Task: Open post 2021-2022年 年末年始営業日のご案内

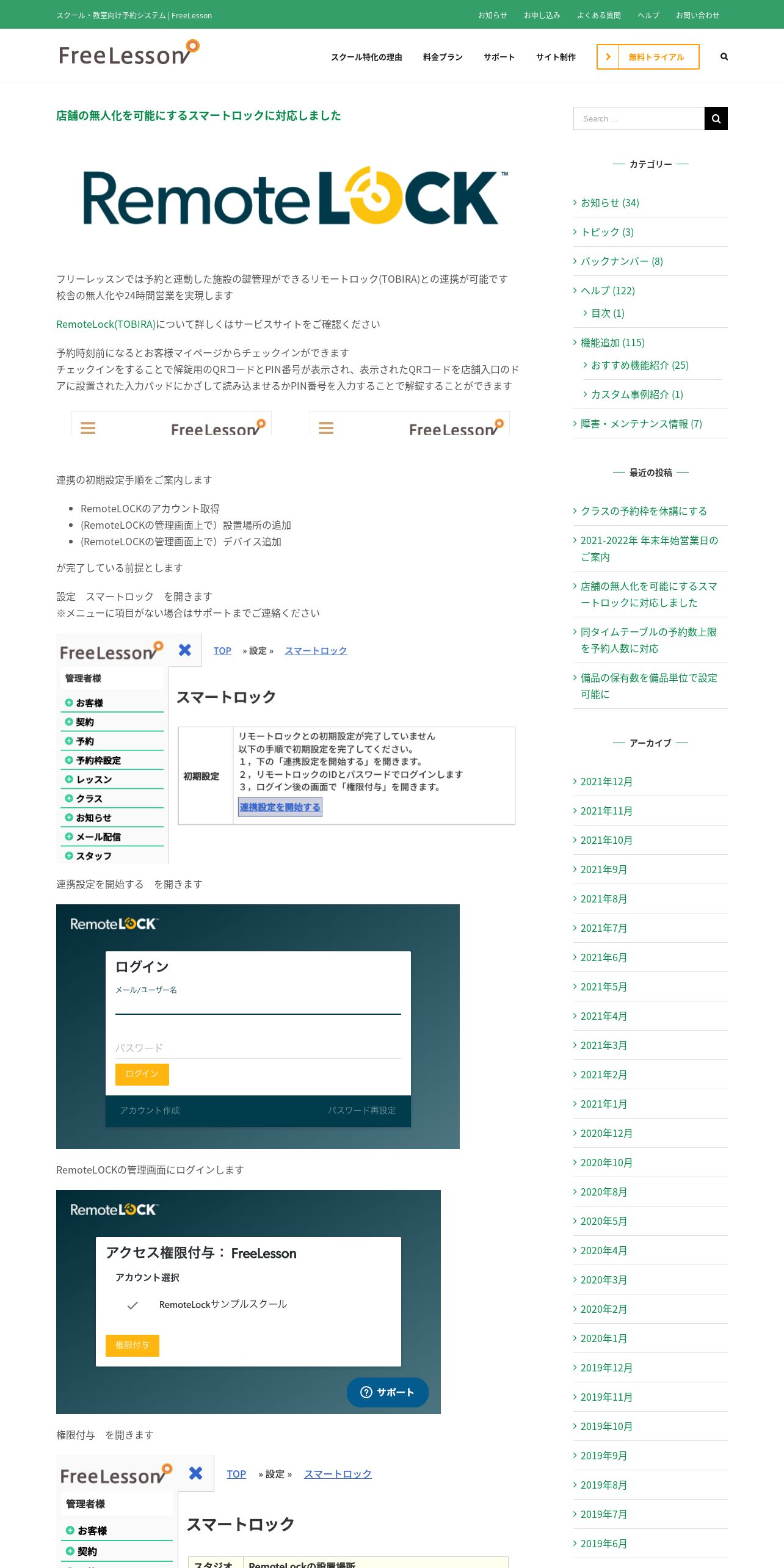Action: point(649,548)
